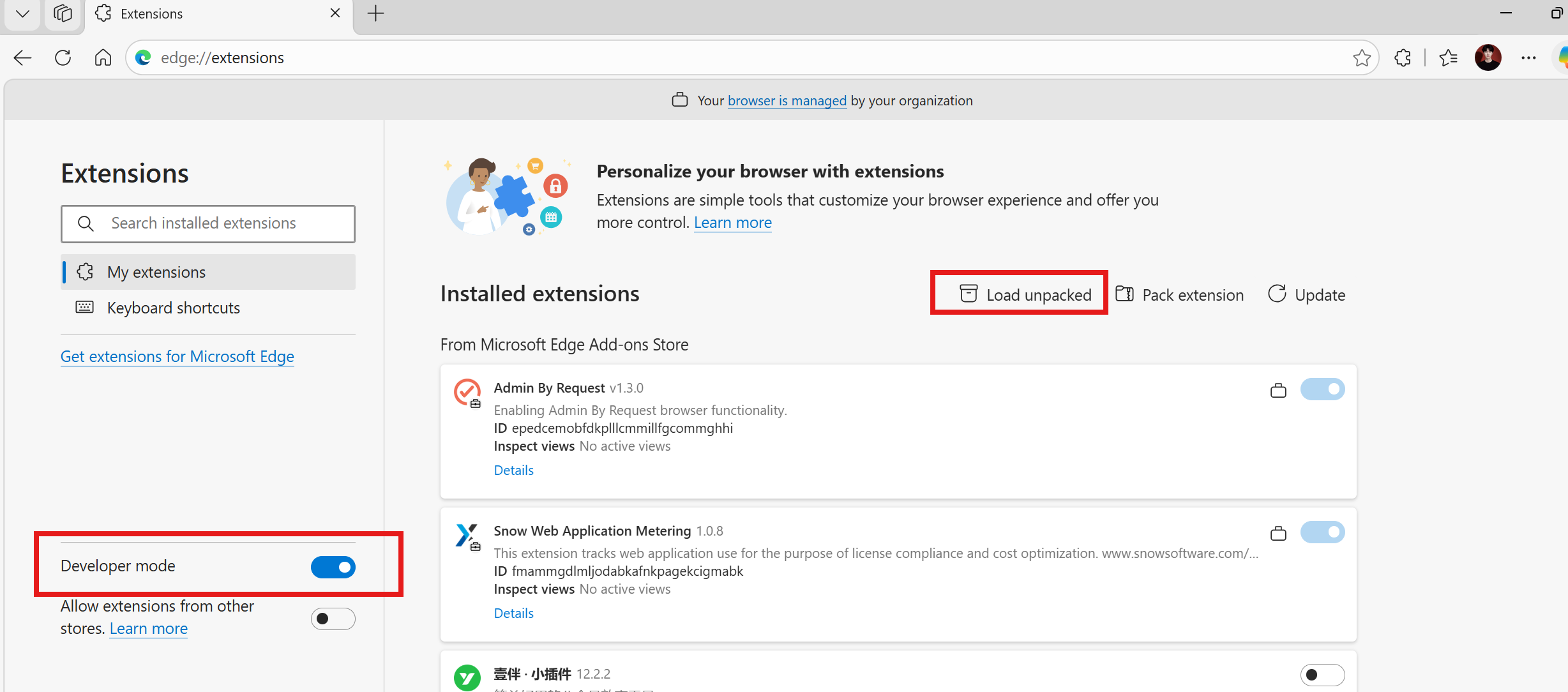The image size is (1568, 692).
Task: Open Learn more link in personalize banner
Action: click(x=733, y=223)
